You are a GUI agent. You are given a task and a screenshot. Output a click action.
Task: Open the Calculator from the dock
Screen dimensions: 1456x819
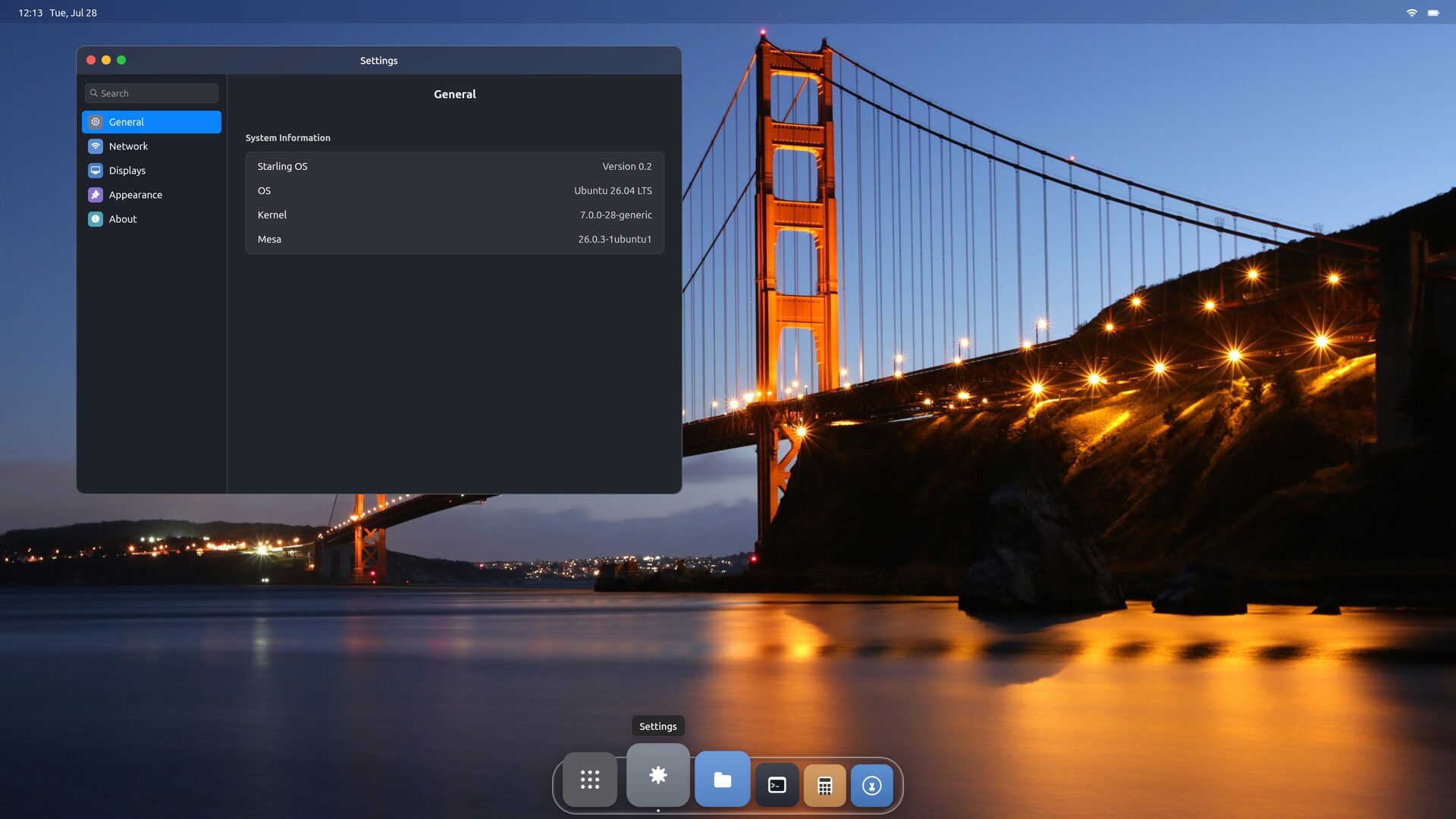point(825,786)
